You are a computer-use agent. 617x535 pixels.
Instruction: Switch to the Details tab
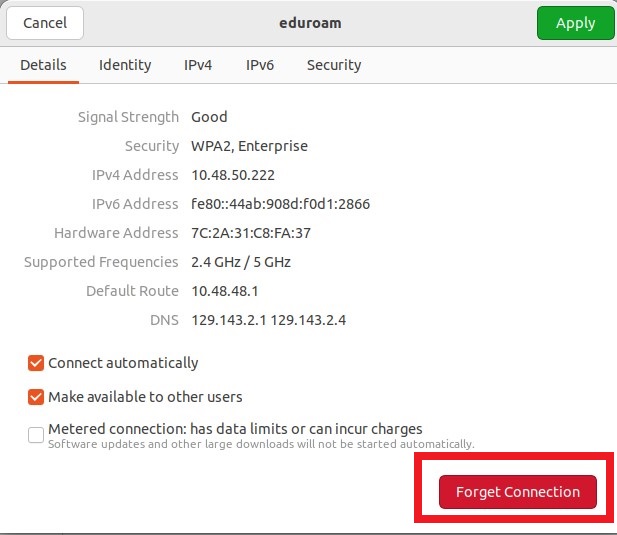coord(43,65)
